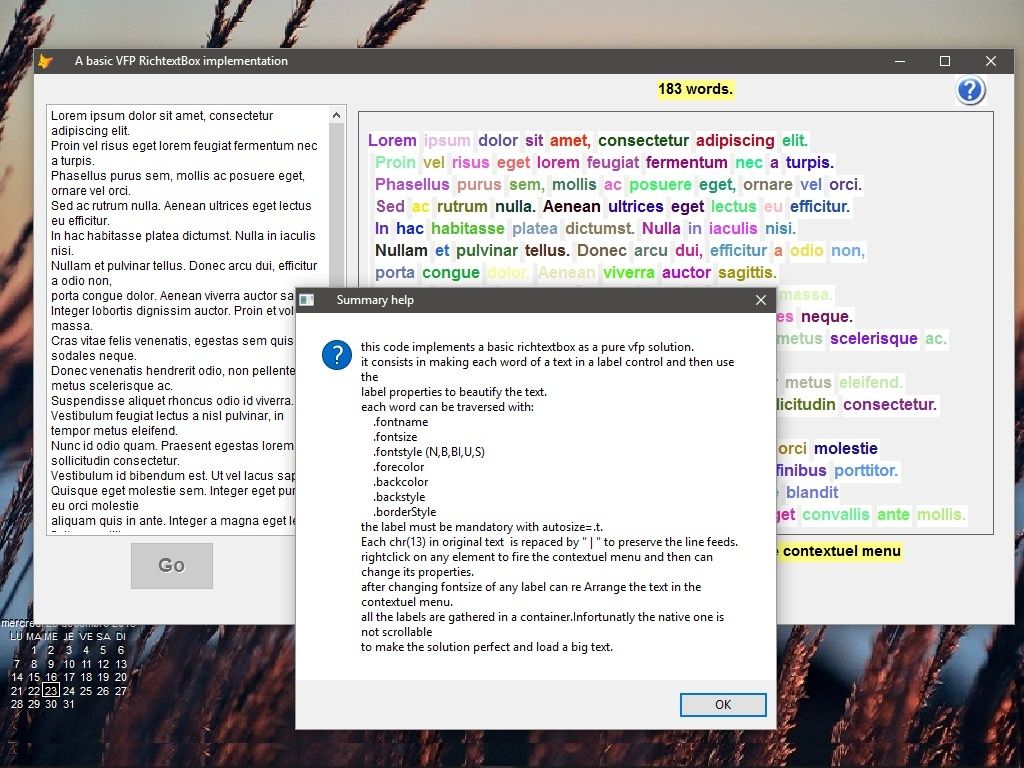Click the 'DI' weekday header on the calendar
The height and width of the screenshot is (768, 1024).
(121, 635)
